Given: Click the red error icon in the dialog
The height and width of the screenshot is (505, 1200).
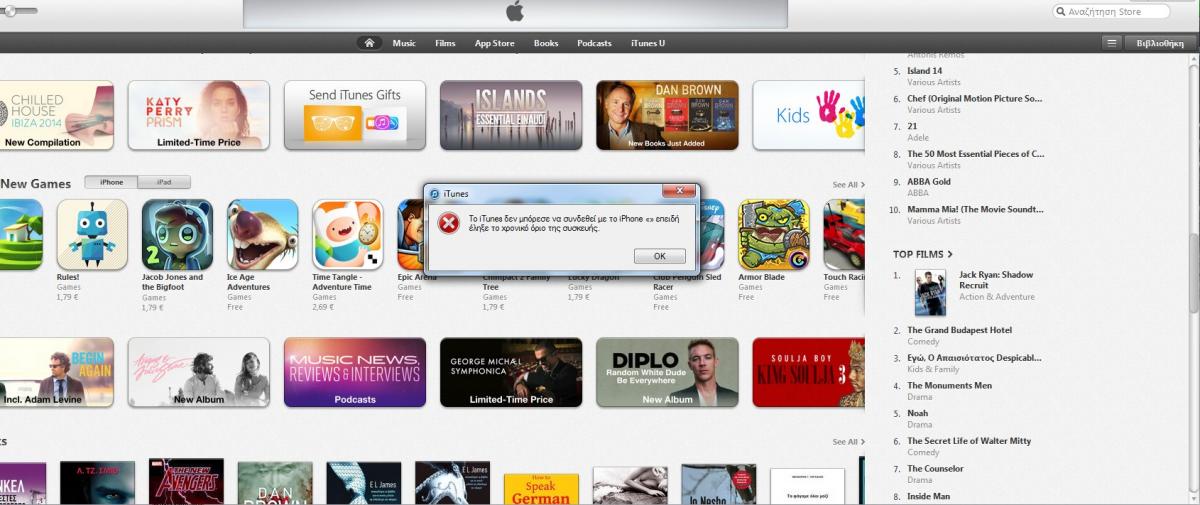Looking at the screenshot, I should click(x=448, y=223).
